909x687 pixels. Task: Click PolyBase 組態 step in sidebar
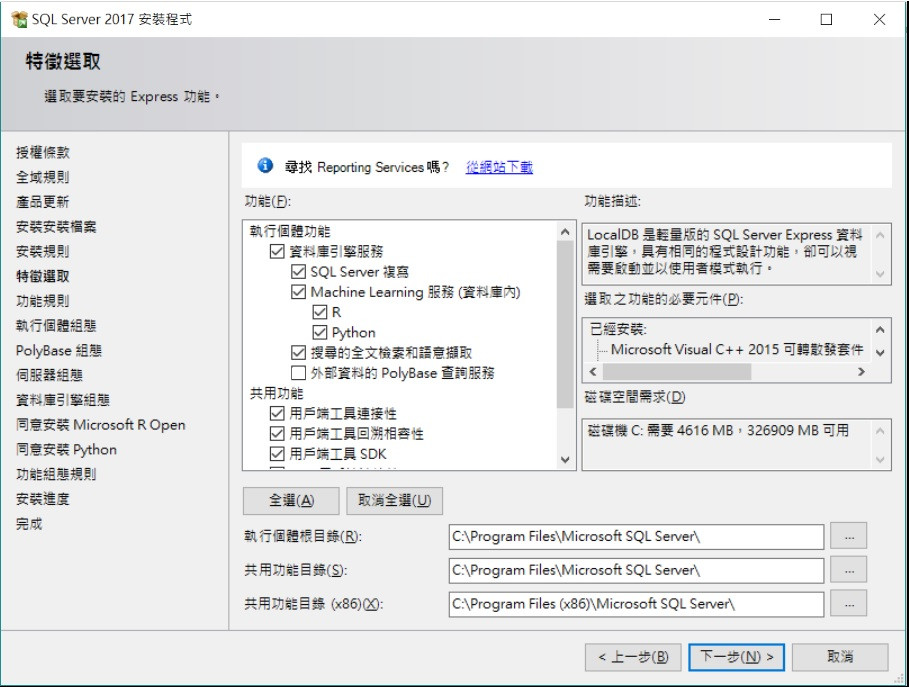(x=59, y=351)
